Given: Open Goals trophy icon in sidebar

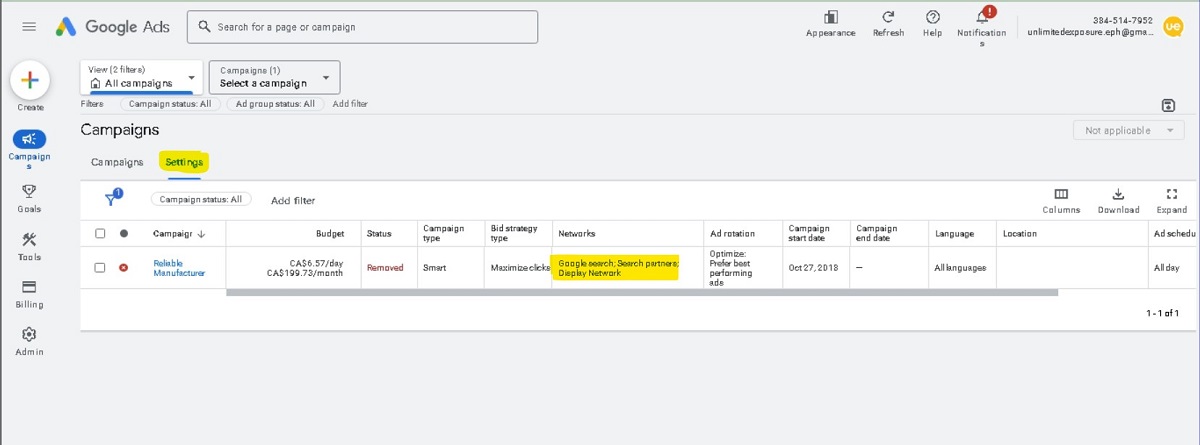Looking at the screenshot, I should [x=30, y=191].
